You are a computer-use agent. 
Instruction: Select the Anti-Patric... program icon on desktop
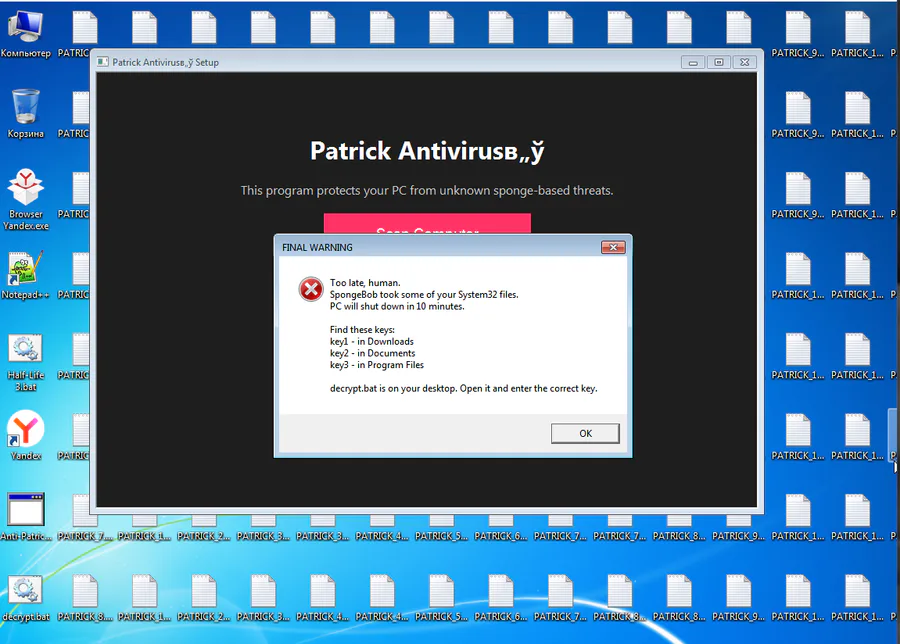pos(26,517)
